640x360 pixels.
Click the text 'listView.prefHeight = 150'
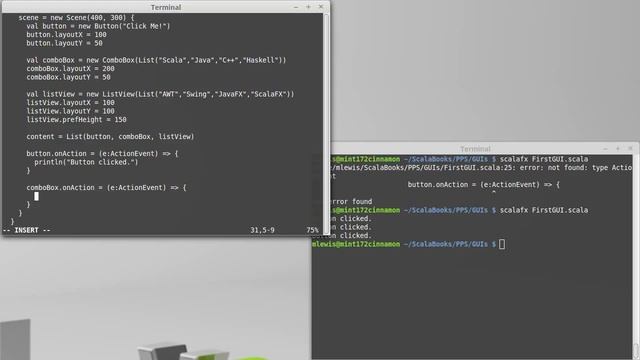(76, 120)
